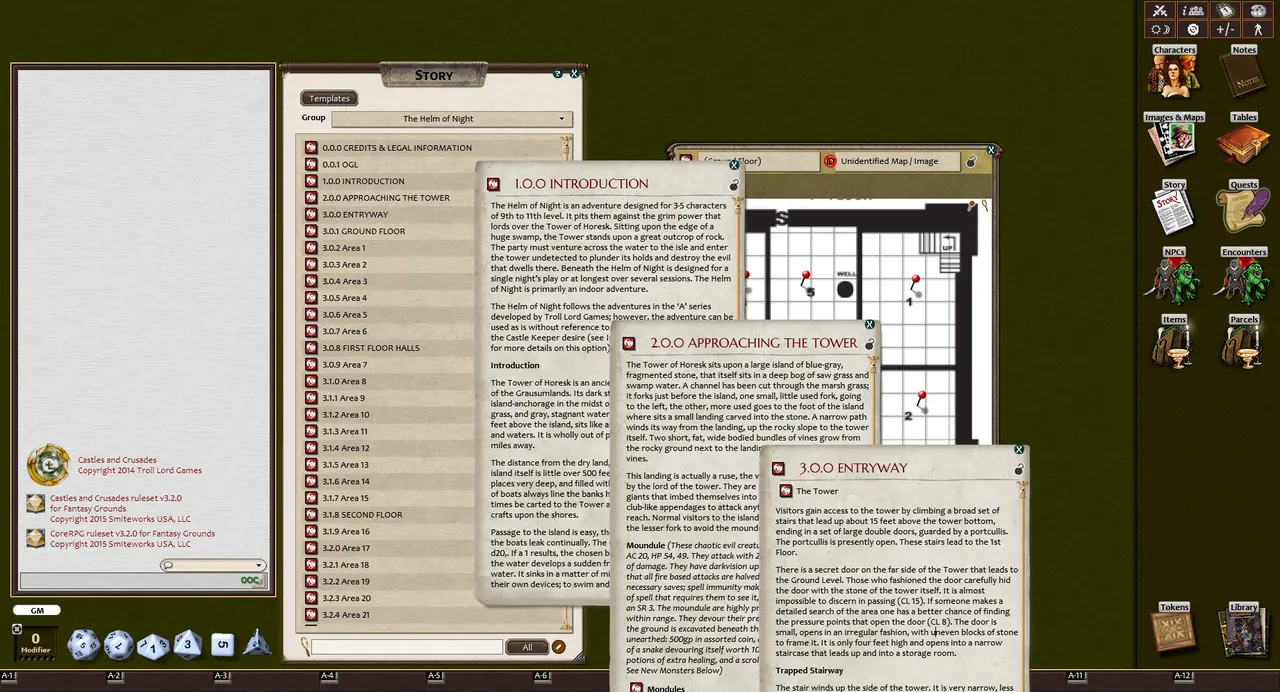
Task: Open the party sheet icon
Action: (x=1193, y=10)
